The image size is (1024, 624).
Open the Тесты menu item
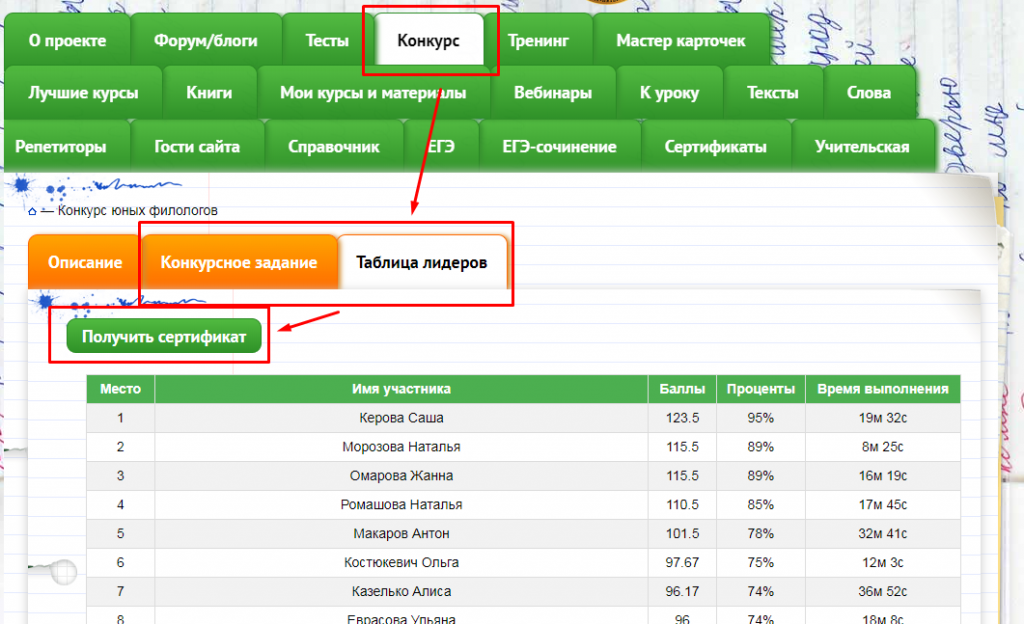coord(327,41)
